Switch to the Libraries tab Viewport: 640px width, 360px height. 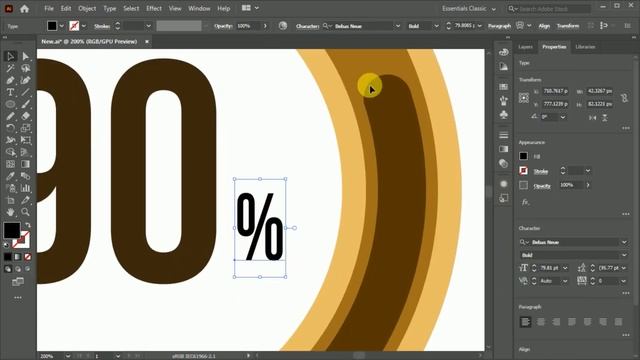coord(585,47)
